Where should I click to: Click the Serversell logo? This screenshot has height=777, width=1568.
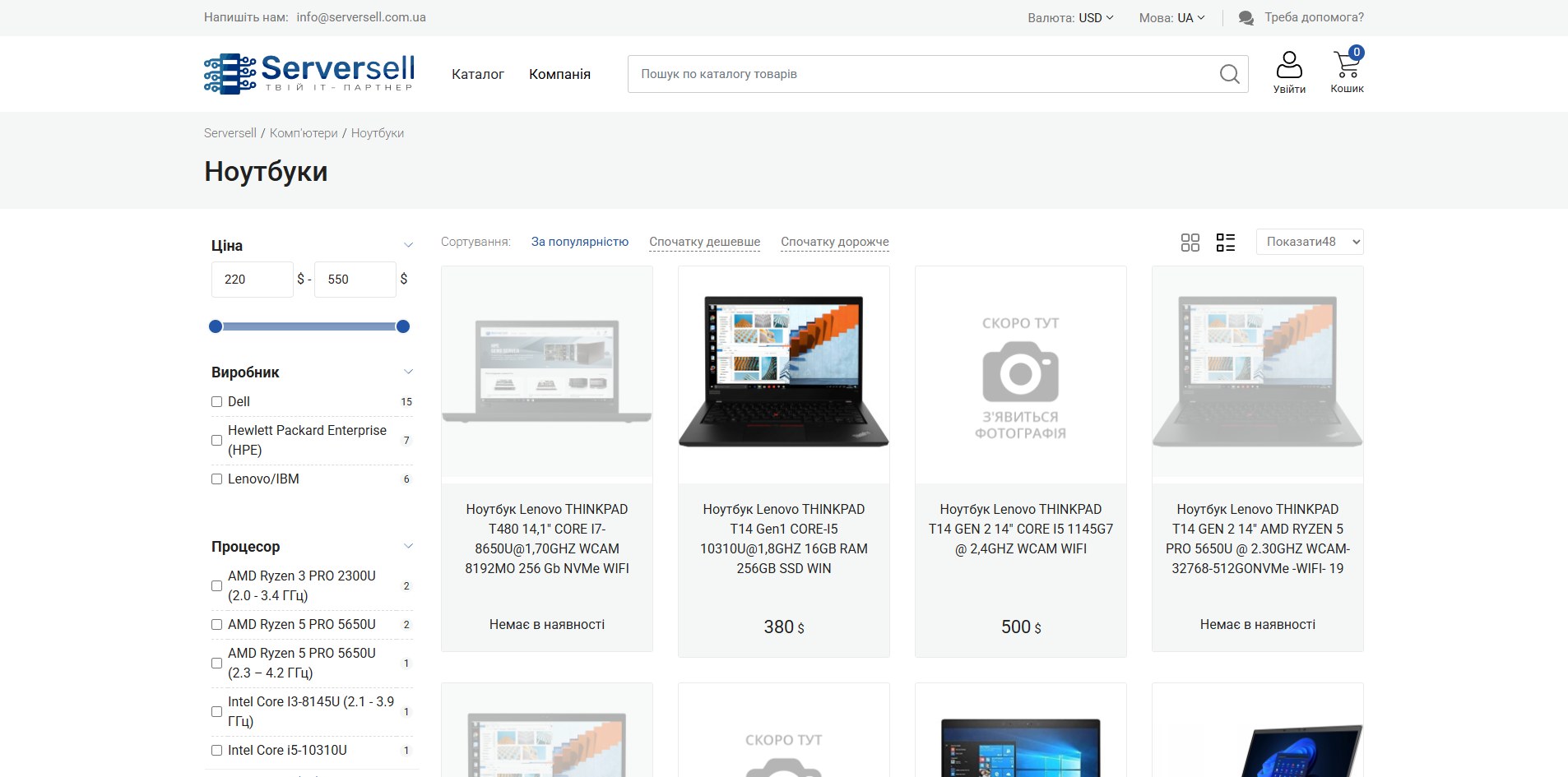pyautogui.click(x=308, y=73)
